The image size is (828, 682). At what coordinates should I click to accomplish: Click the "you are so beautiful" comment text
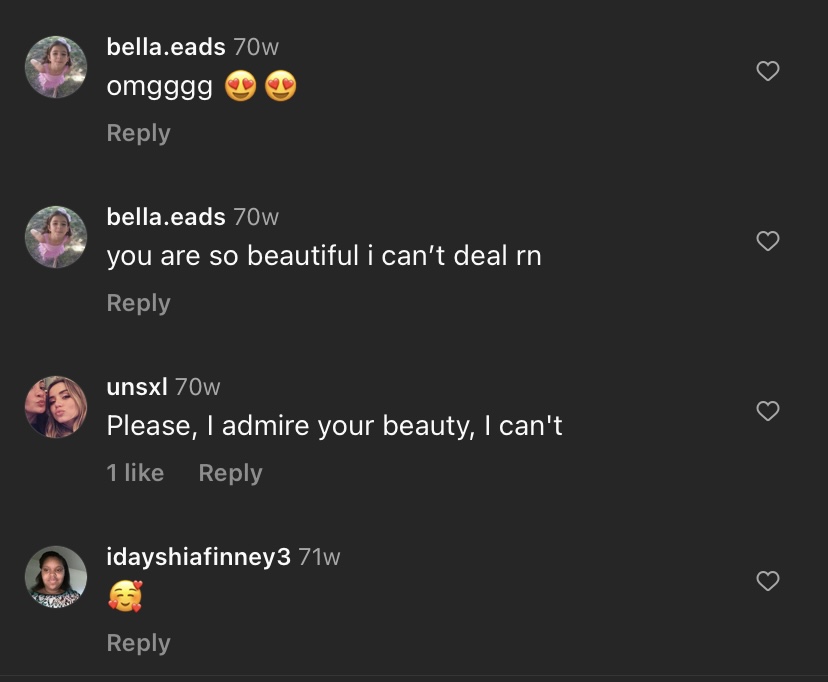(x=323, y=256)
